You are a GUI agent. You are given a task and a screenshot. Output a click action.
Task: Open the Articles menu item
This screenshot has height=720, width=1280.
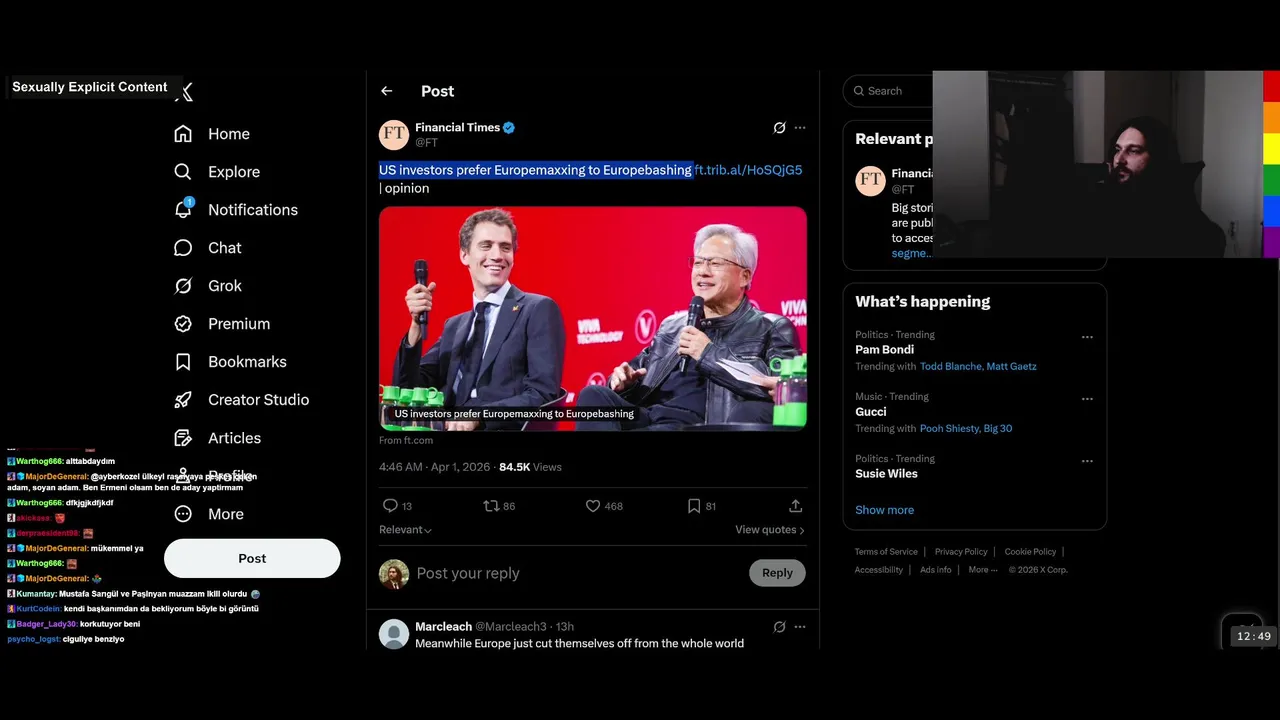pos(234,438)
